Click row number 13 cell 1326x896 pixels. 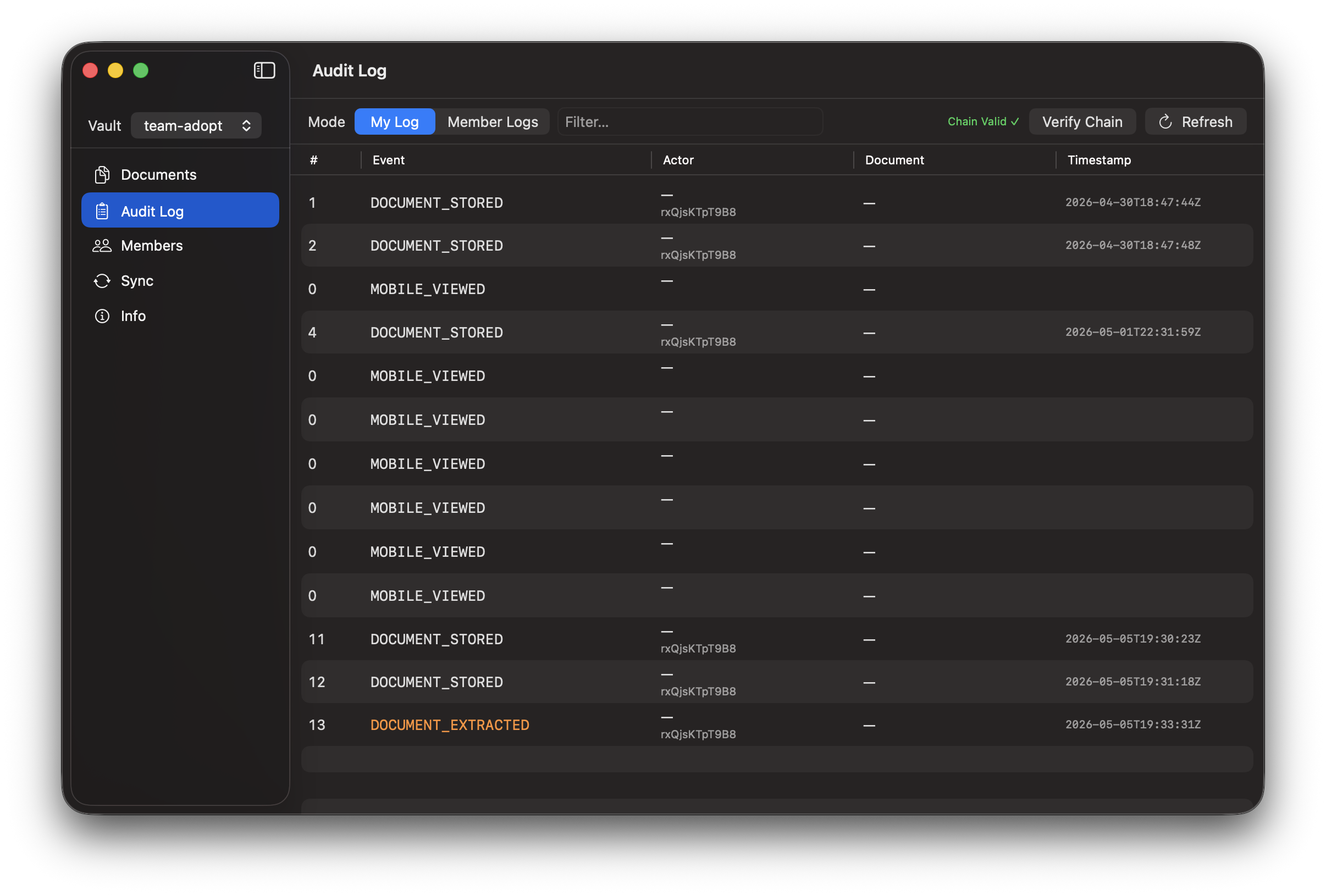317,725
